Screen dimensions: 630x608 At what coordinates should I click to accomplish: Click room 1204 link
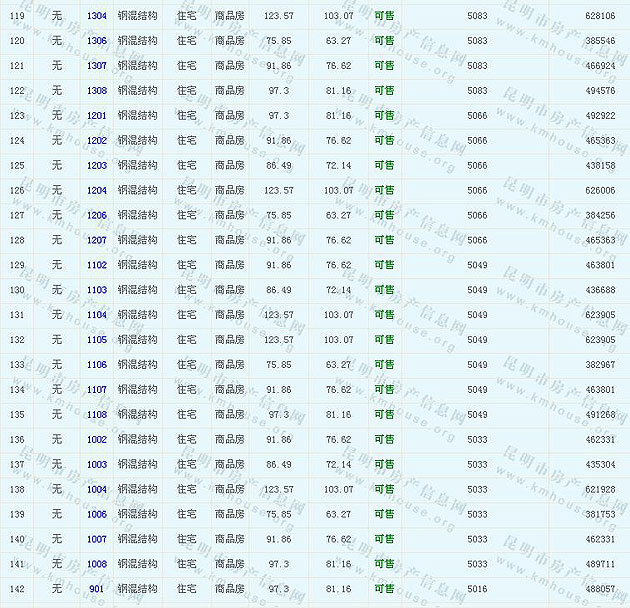tap(97, 190)
